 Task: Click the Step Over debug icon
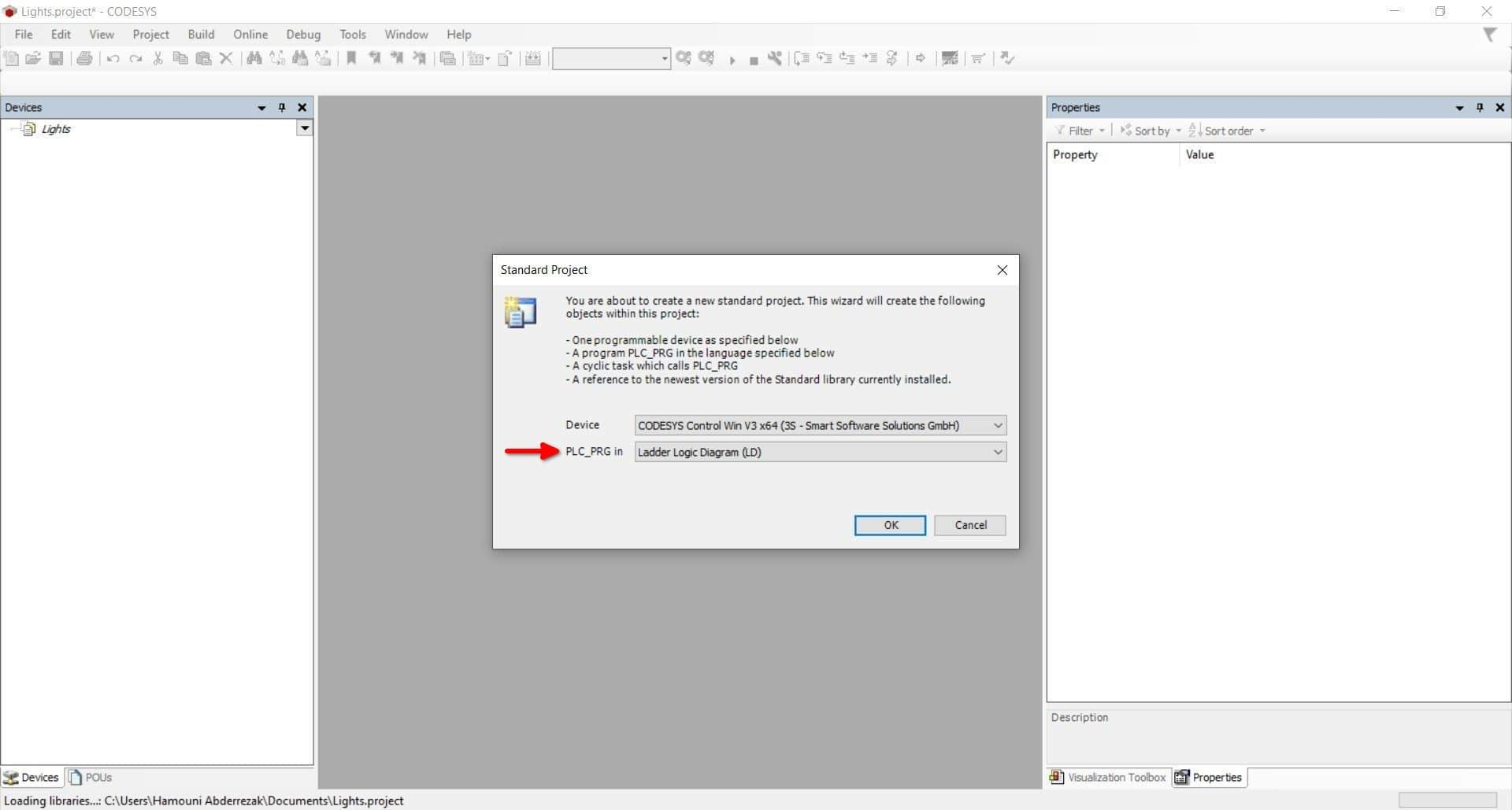(x=802, y=58)
